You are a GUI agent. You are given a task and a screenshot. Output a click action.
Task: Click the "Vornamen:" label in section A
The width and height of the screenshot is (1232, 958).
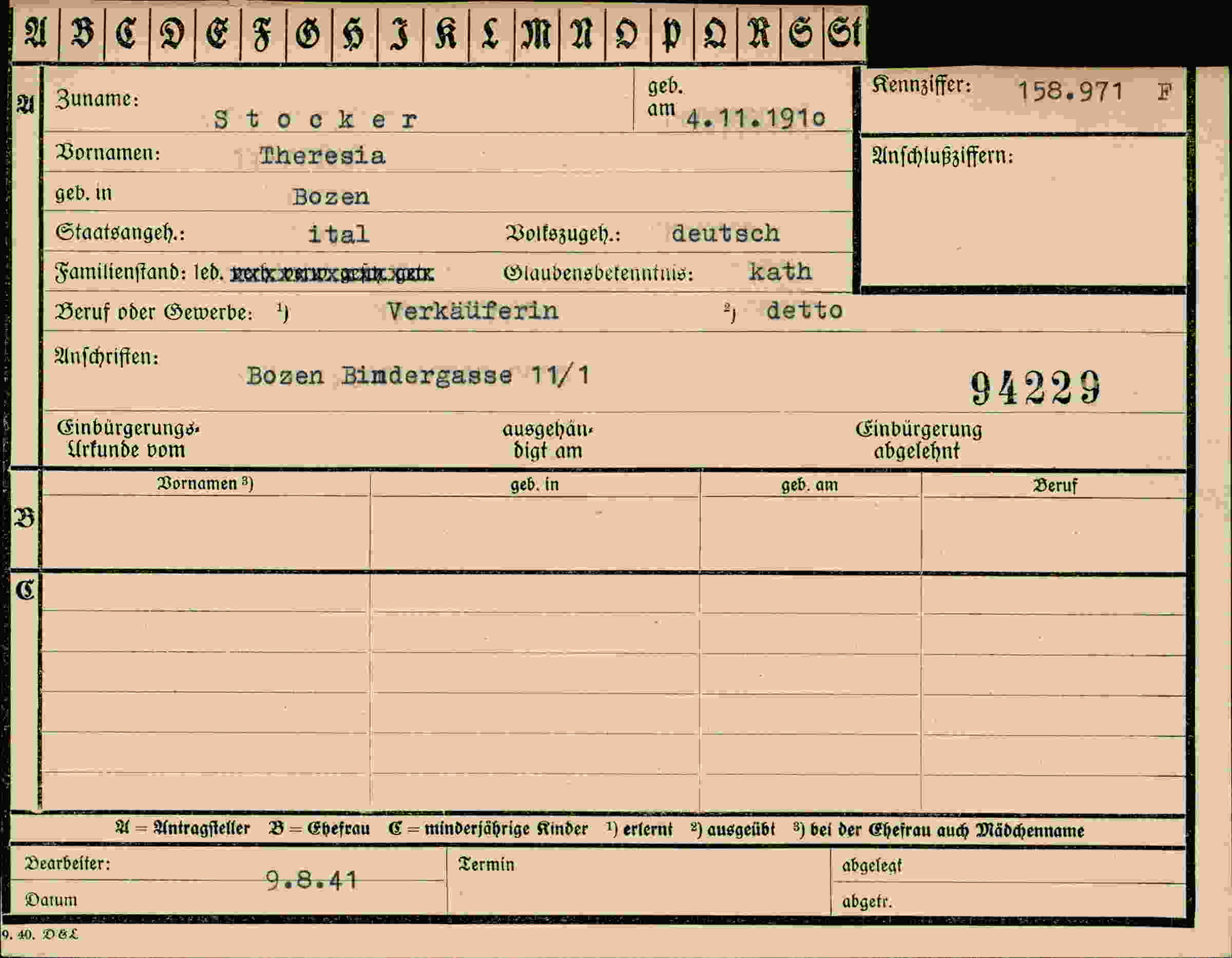point(108,153)
